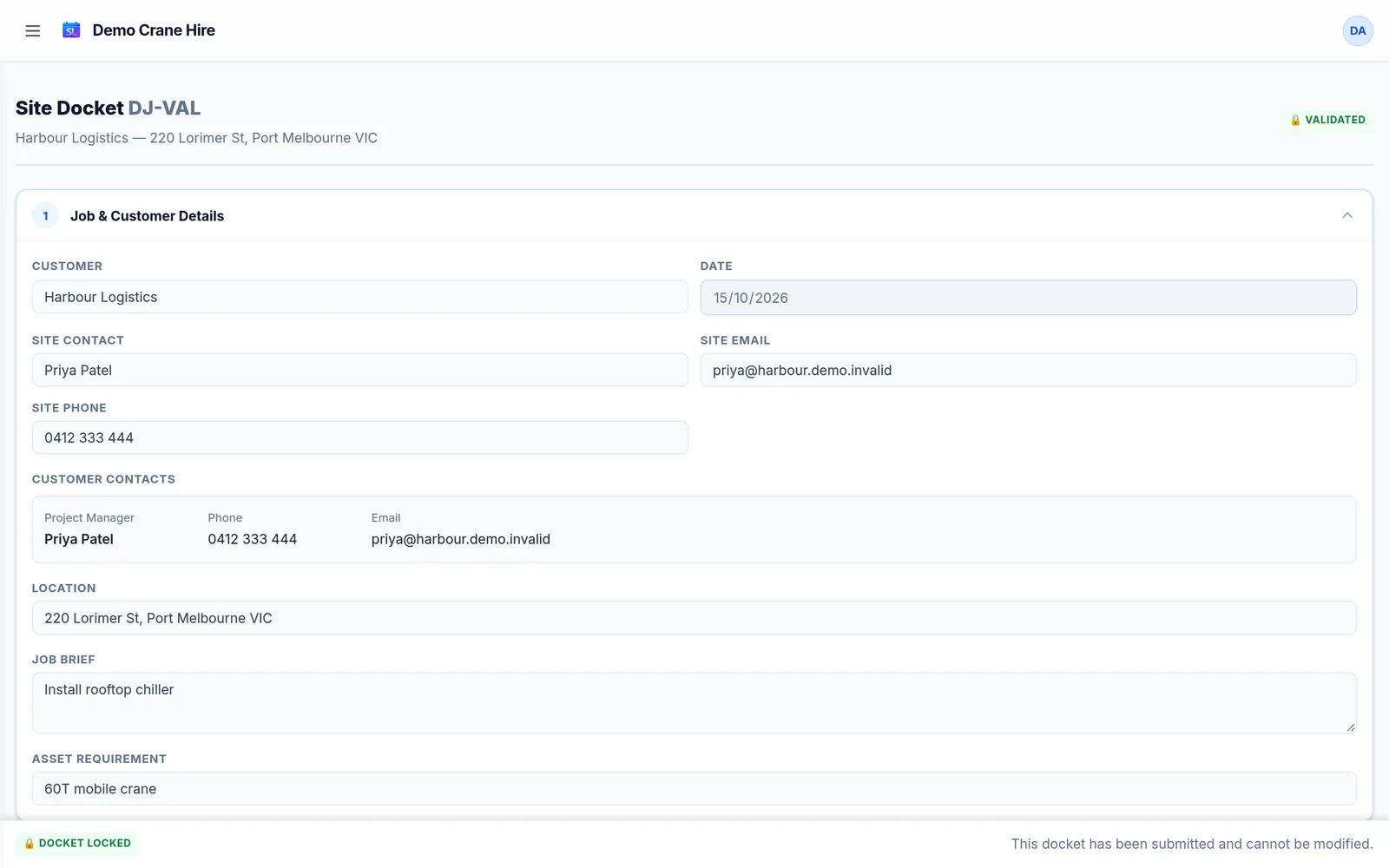Click the Demo Crane Hire logo icon
The image size is (1389, 868).
[71, 30]
